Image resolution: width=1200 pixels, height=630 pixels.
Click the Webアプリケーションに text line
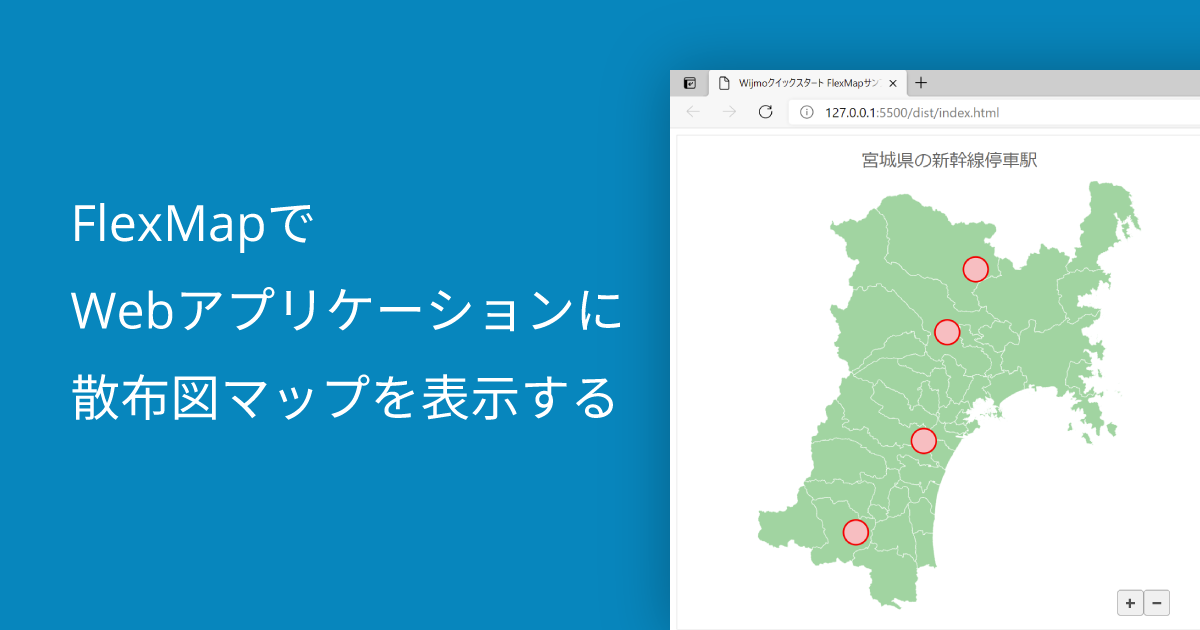tap(347, 311)
